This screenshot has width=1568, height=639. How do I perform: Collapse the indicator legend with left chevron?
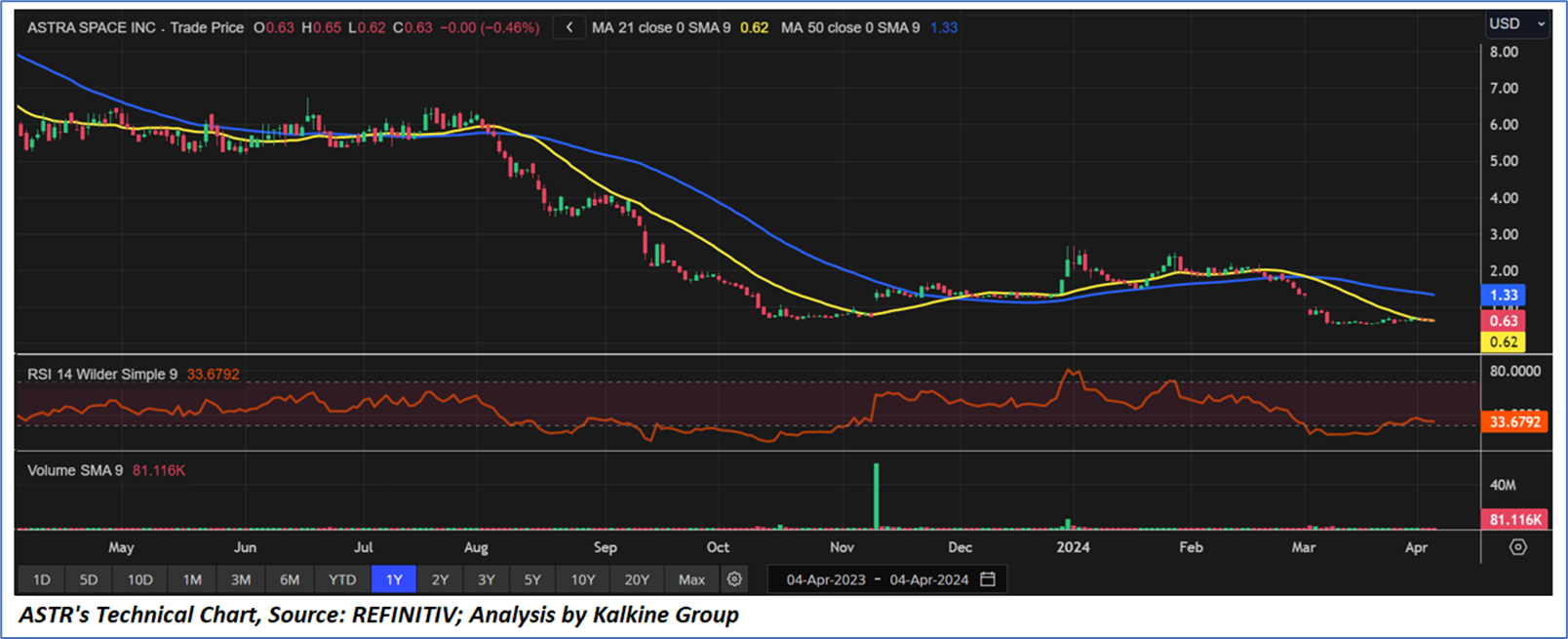[x=569, y=27]
